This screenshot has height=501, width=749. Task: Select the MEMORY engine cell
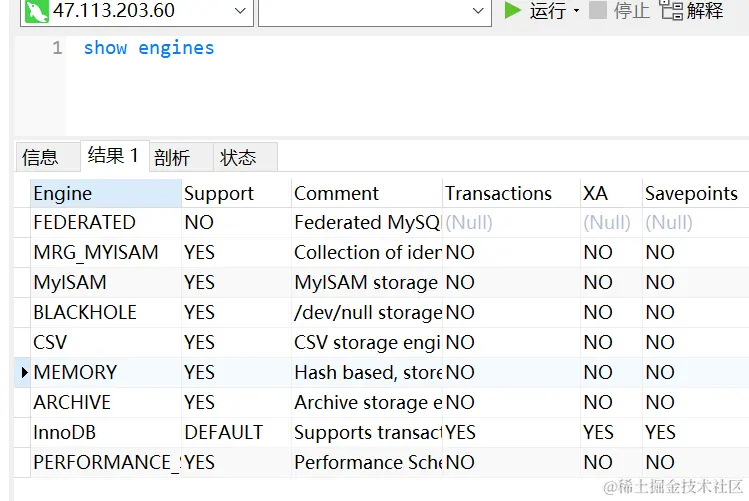point(106,373)
